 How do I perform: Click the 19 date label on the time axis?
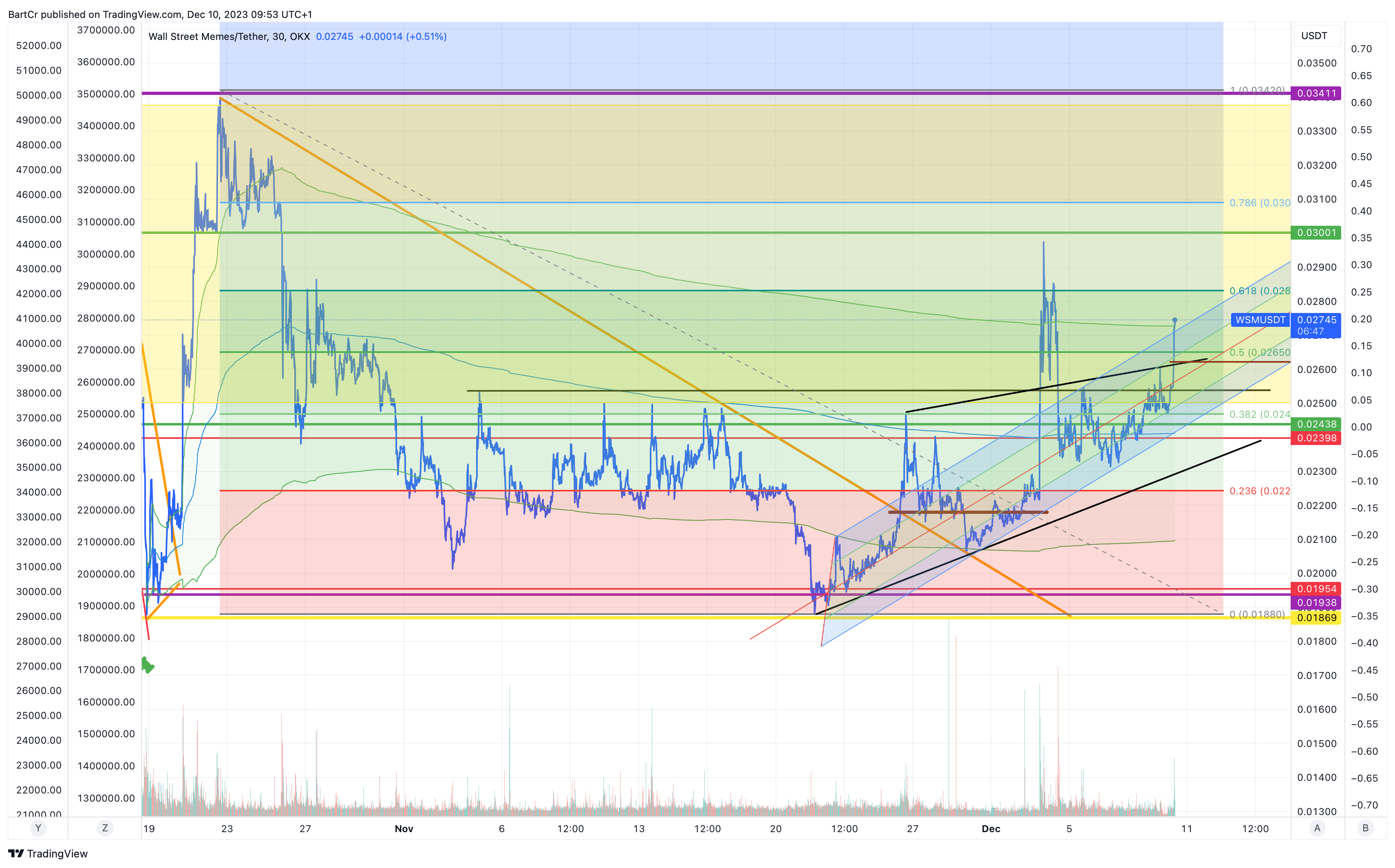[x=149, y=828]
